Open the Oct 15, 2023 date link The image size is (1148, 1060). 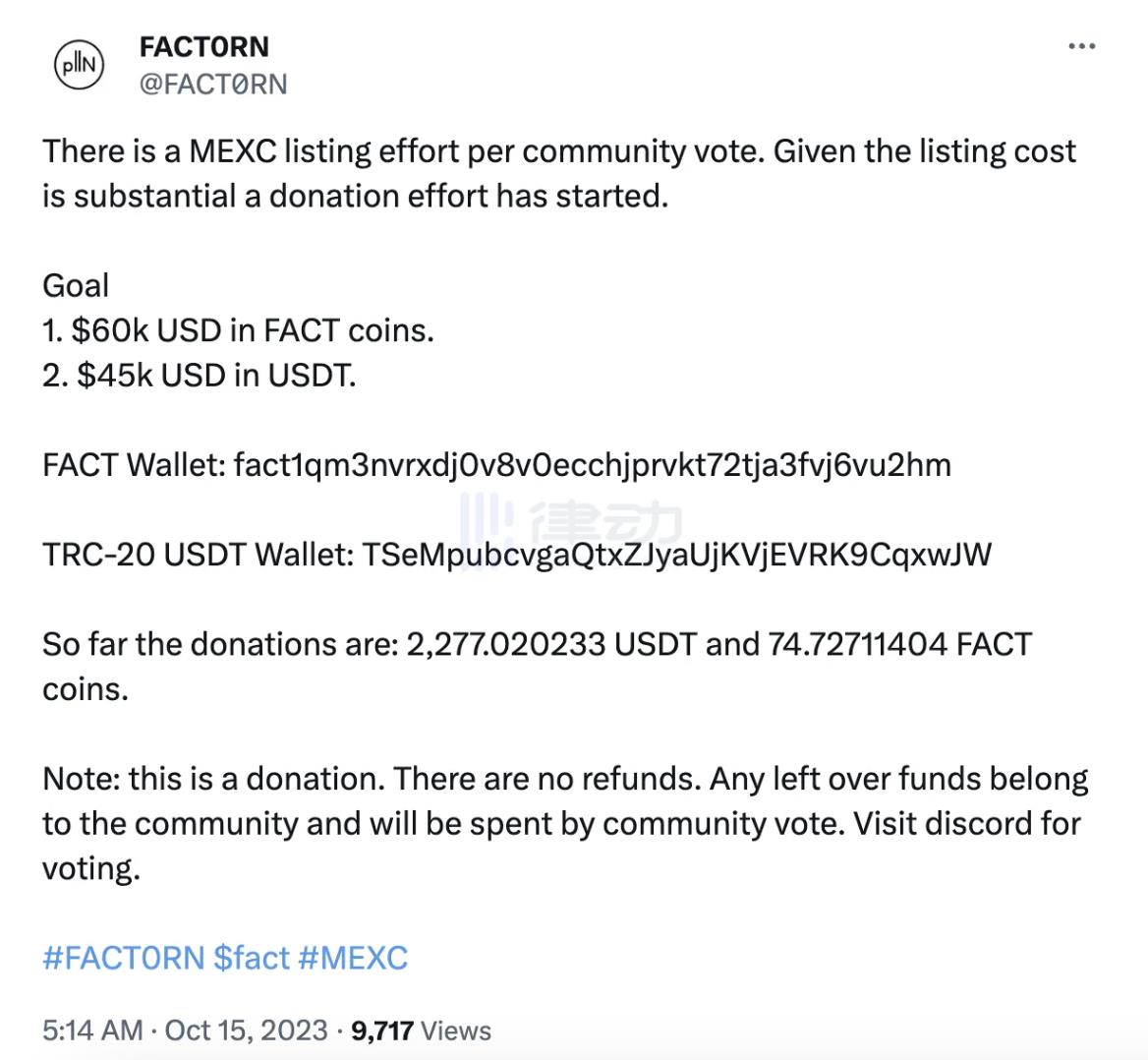point(246,1031)
